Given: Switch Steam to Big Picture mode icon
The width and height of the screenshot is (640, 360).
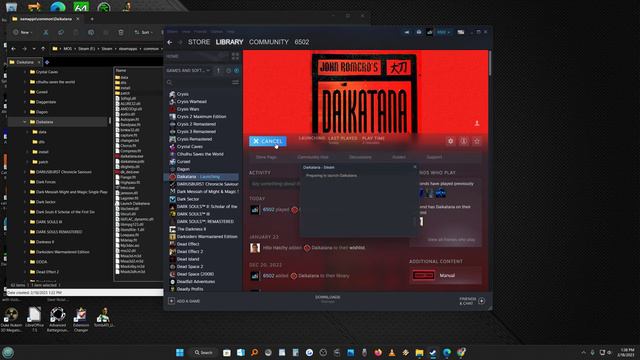Looking at the screenshot, I should point(460,32).
